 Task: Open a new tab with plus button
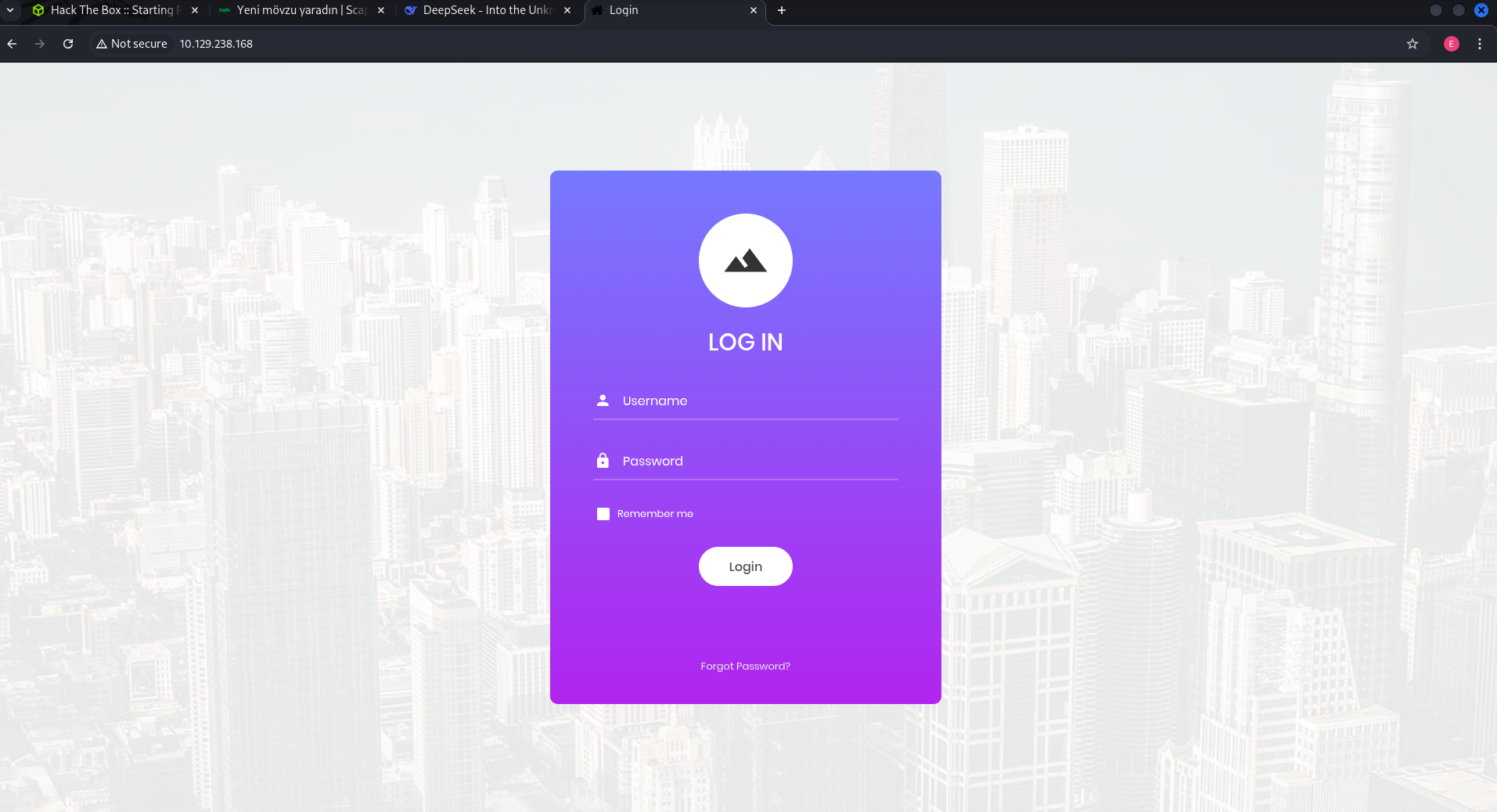click(781, 10)
